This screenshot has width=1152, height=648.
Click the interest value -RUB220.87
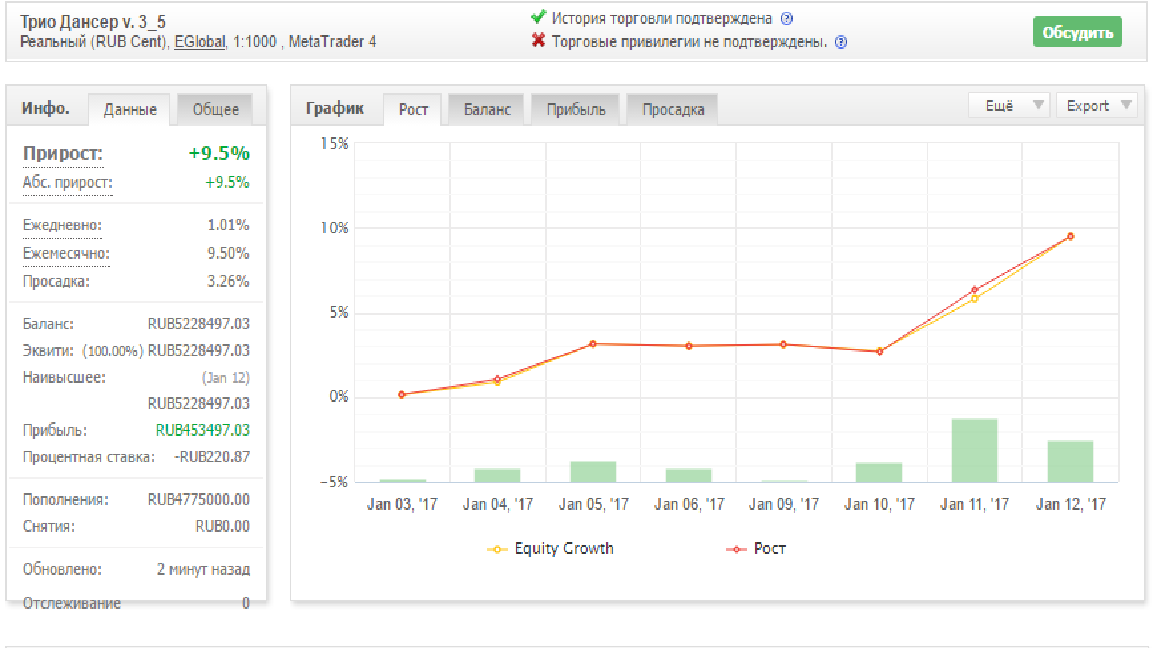click(x=212, y=457)
